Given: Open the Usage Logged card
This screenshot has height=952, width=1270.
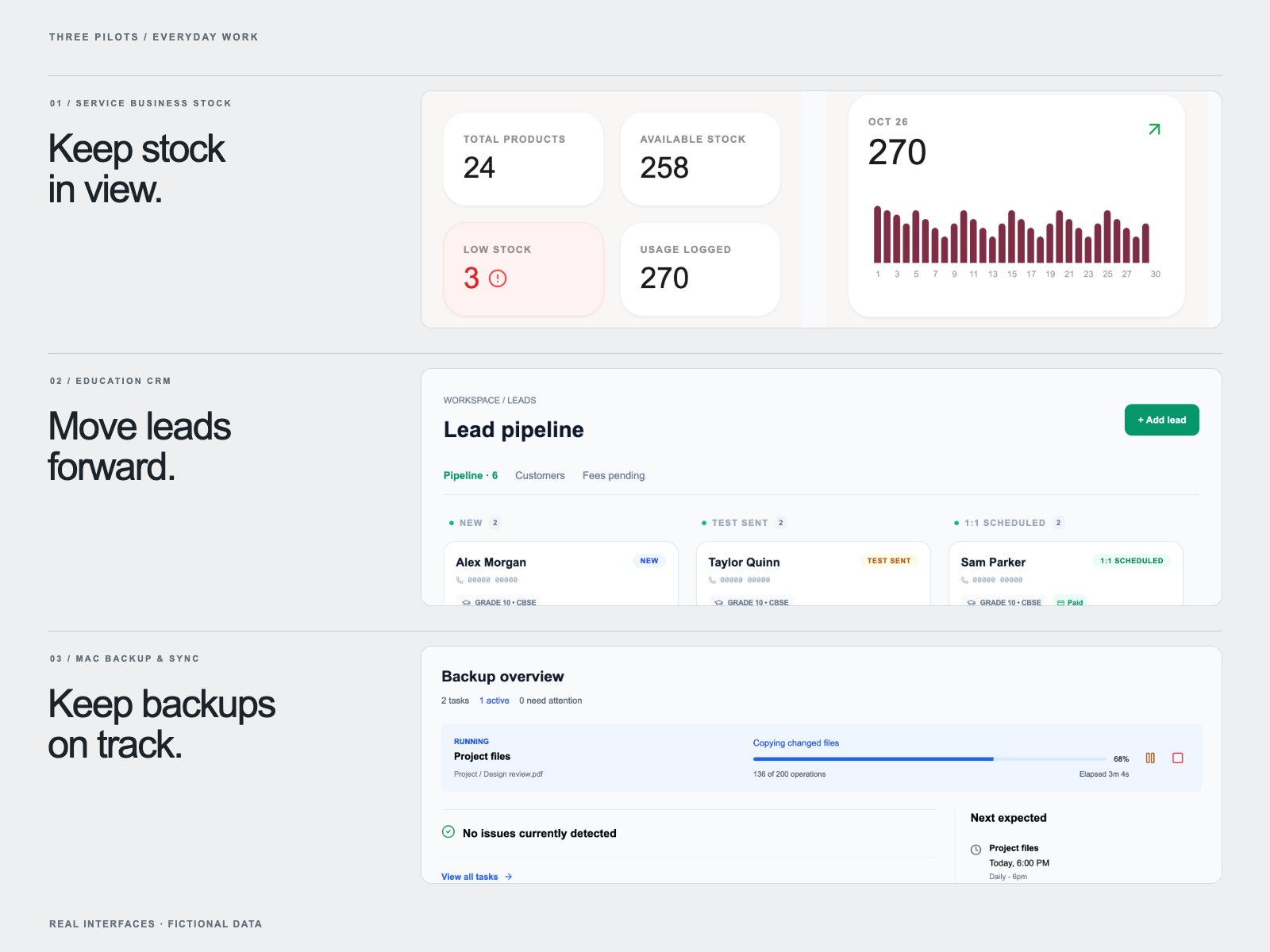Looking at the screenshot, I should coord(700,269).
